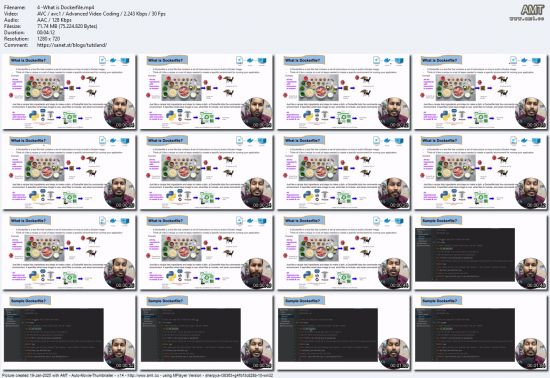
Task: Click the filesize value '71.74 MB'
Action: 67,26
